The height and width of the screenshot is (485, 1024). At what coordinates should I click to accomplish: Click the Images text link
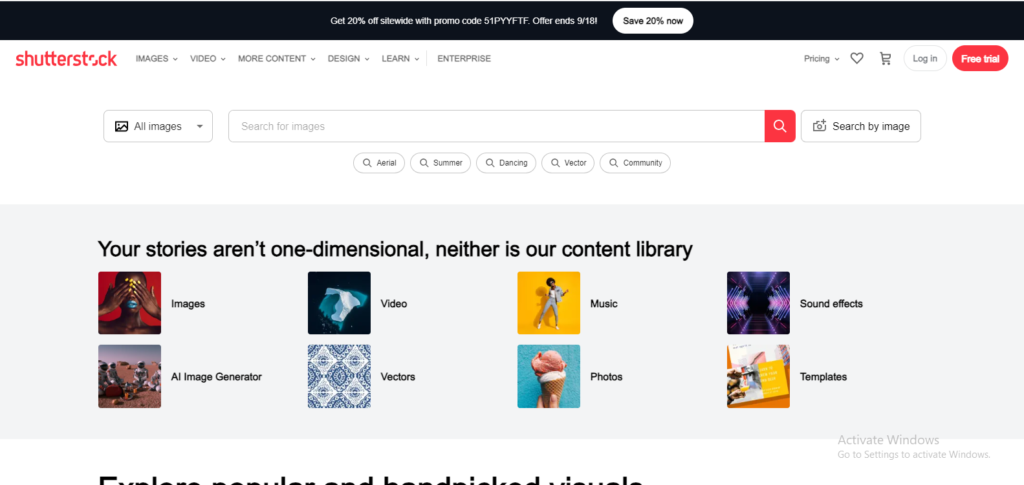pyautogui.click(x=188, y=304)
